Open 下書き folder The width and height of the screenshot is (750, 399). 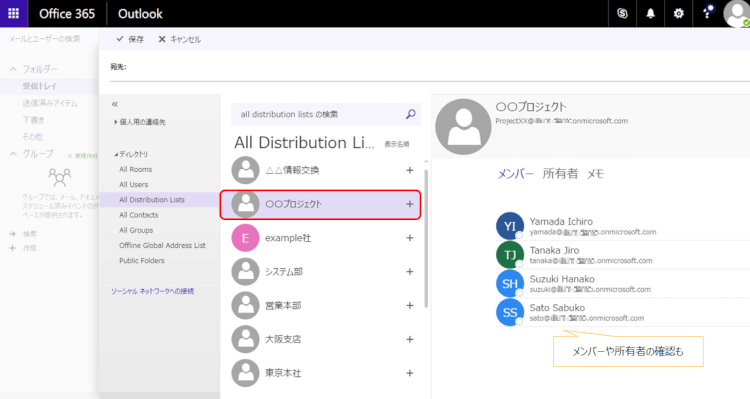pos(33,120)
